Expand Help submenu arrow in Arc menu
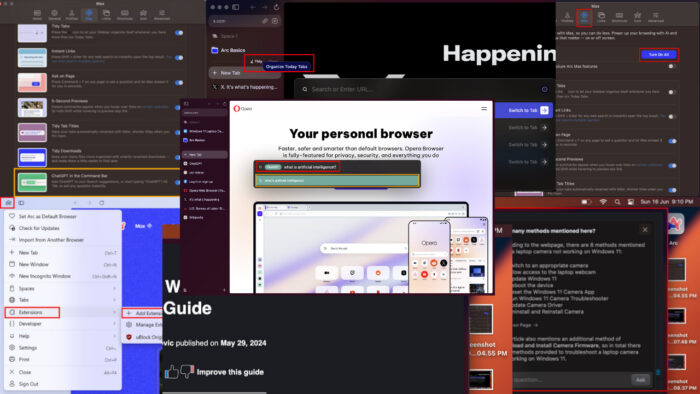This screenshot has width=700, height=394. tap(114, 336)
